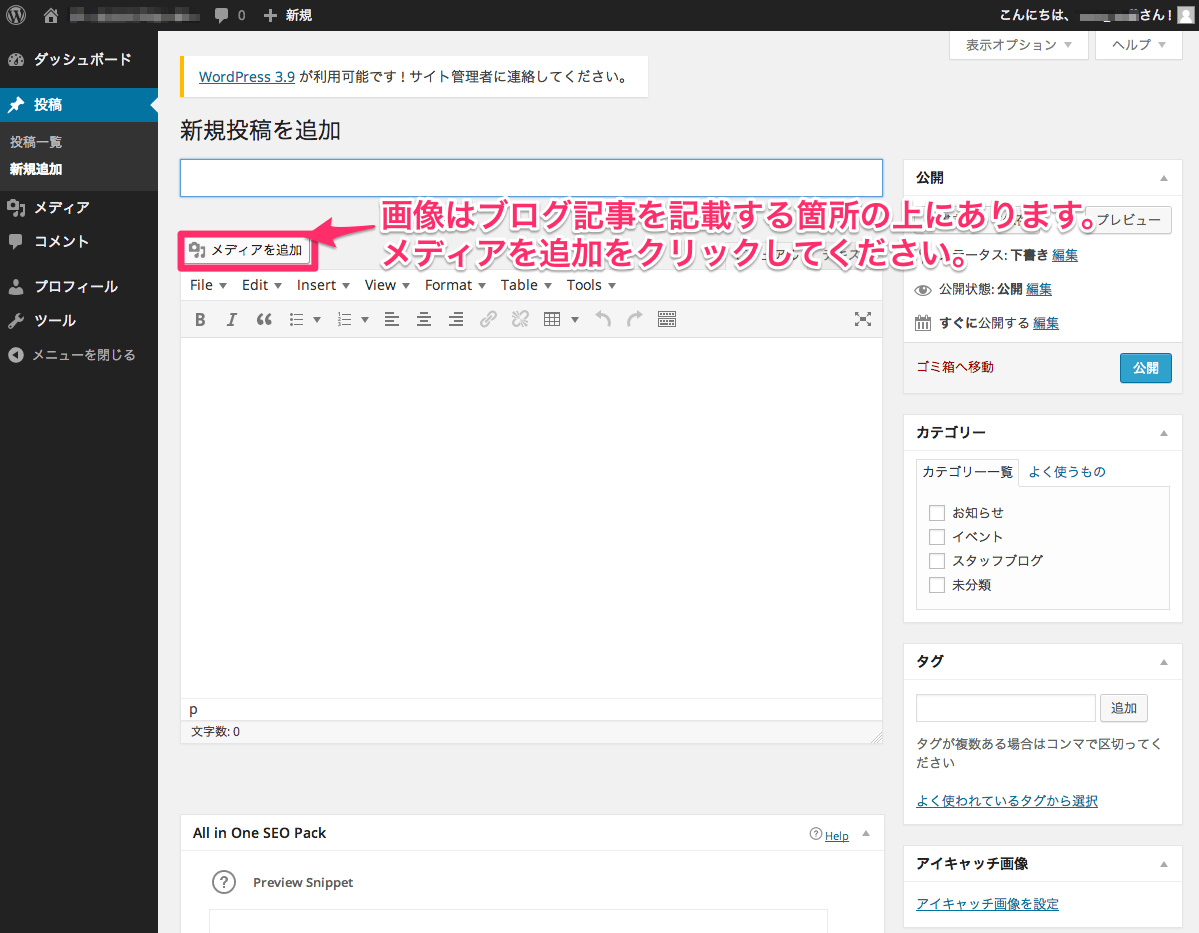This screenshot has width=1199, height=933.
Task: Open the View menu dropdown
Action: click(x=387, y=285)
